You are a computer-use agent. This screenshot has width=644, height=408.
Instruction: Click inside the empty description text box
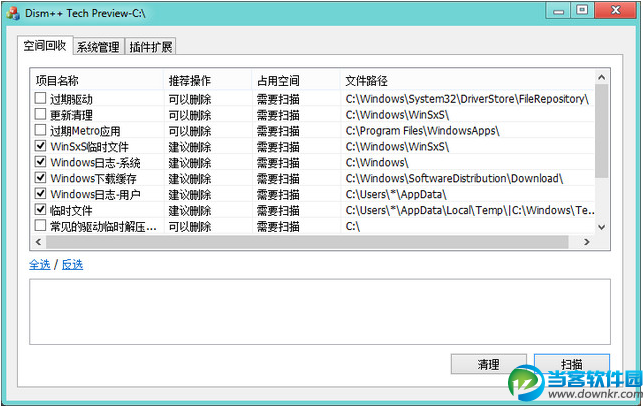[x=320, y=312]
